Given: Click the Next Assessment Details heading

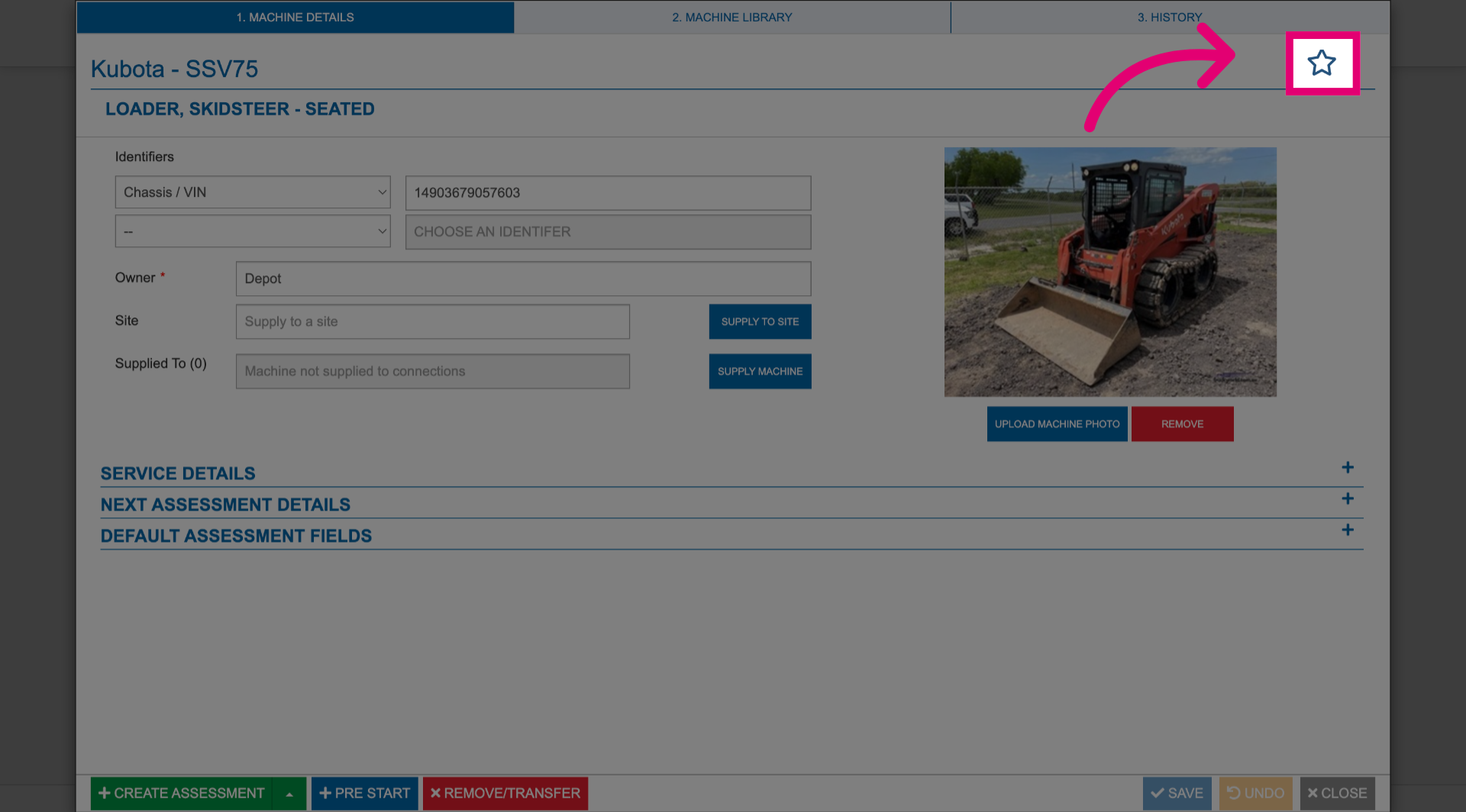Looking at the screenshot, I should 225,504.
